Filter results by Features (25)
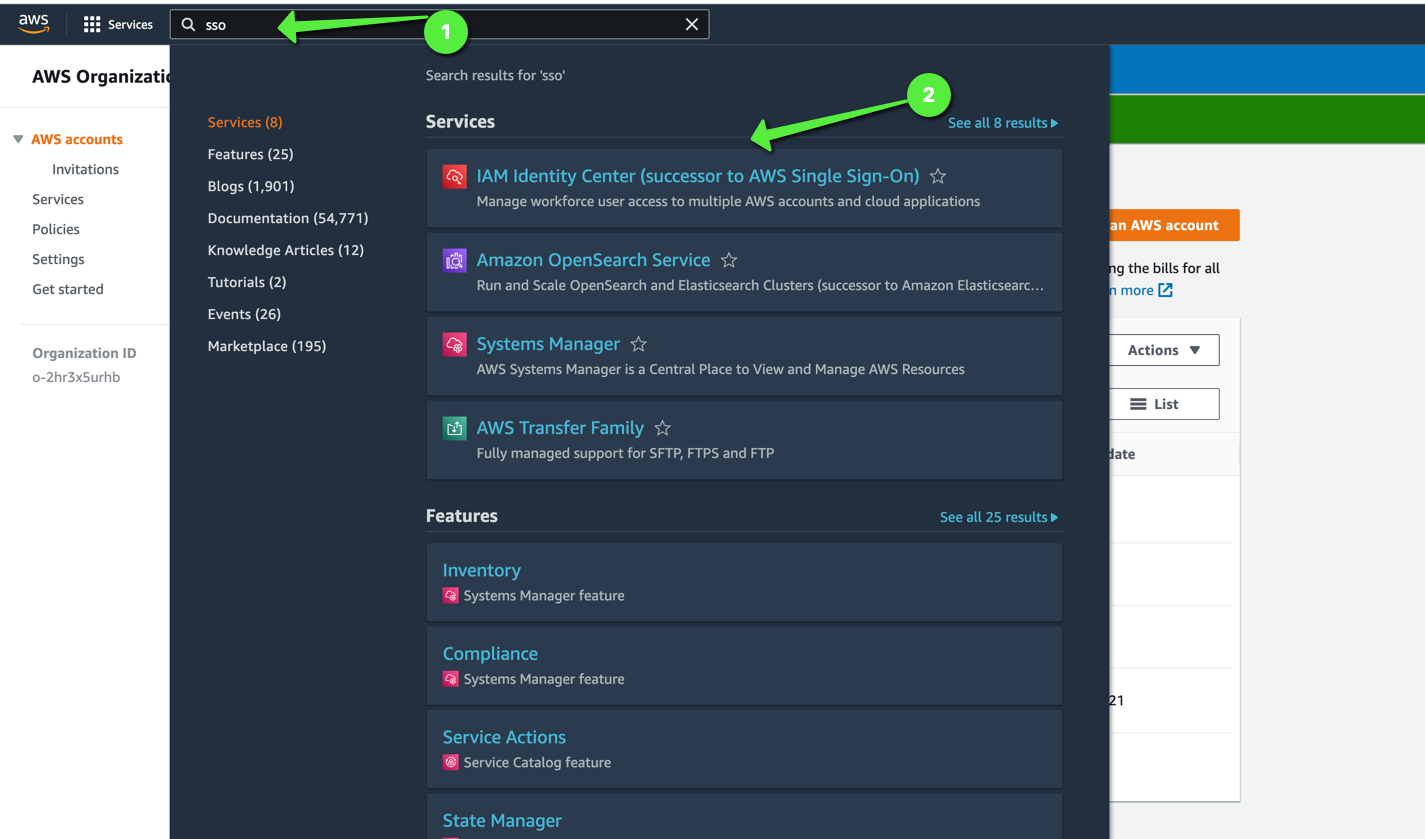 point(250,154)
